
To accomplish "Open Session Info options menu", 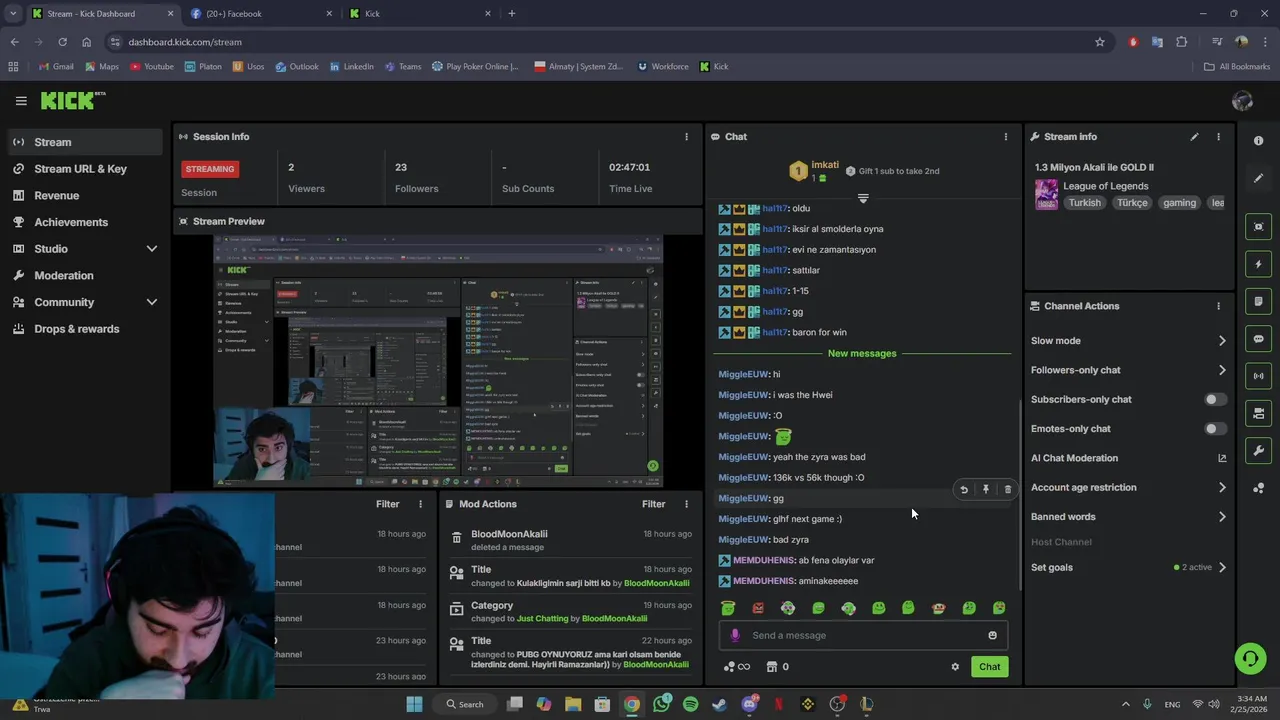I will point(686,137).
